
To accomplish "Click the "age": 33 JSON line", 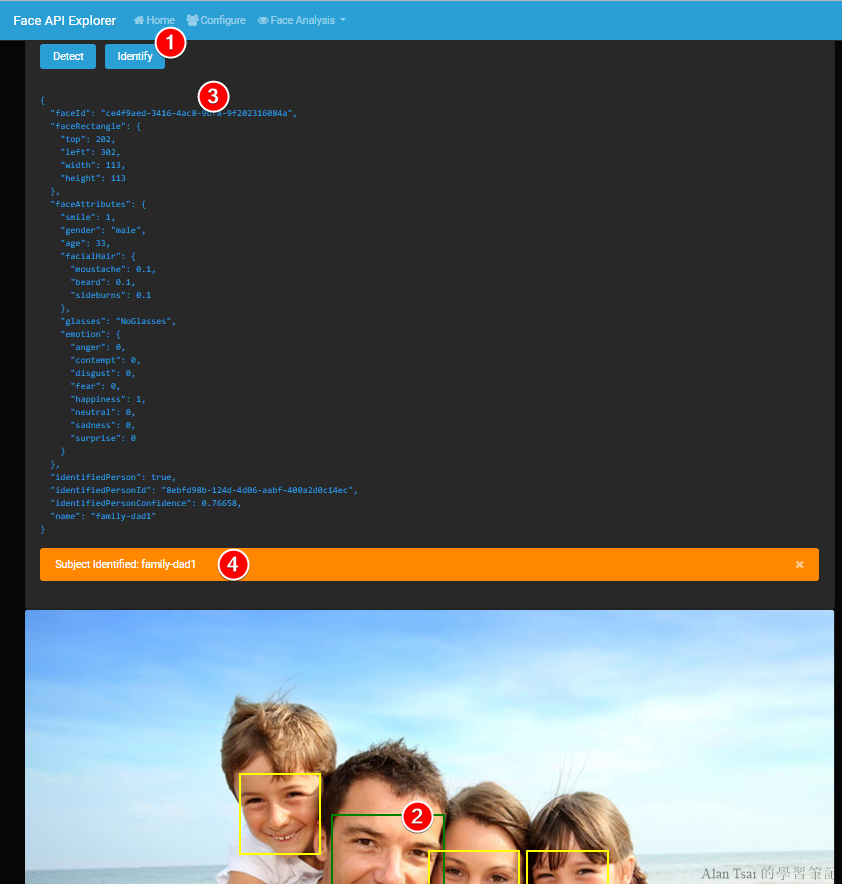I will [x=85, y=243].
